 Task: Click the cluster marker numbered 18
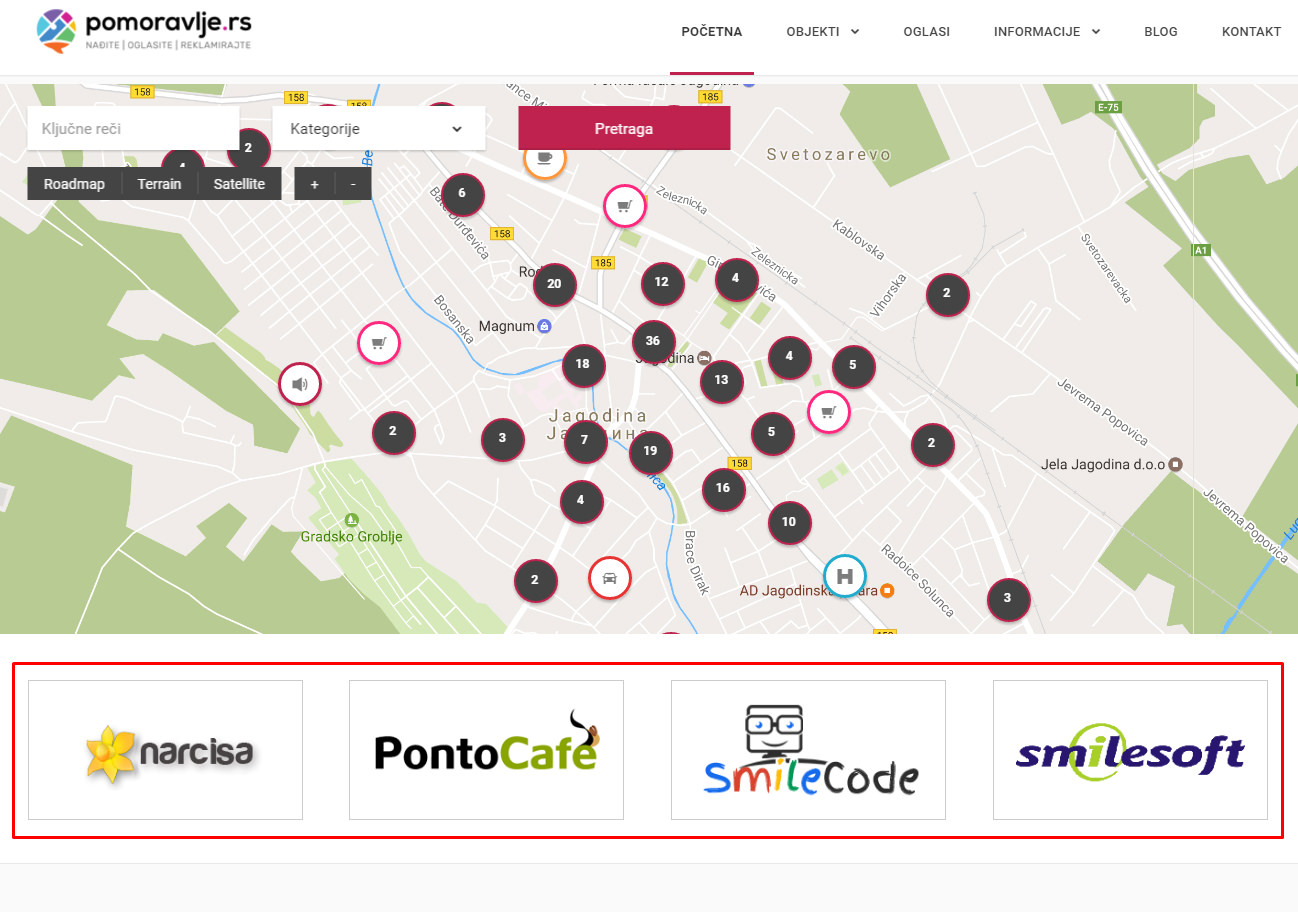pos(584,365)
